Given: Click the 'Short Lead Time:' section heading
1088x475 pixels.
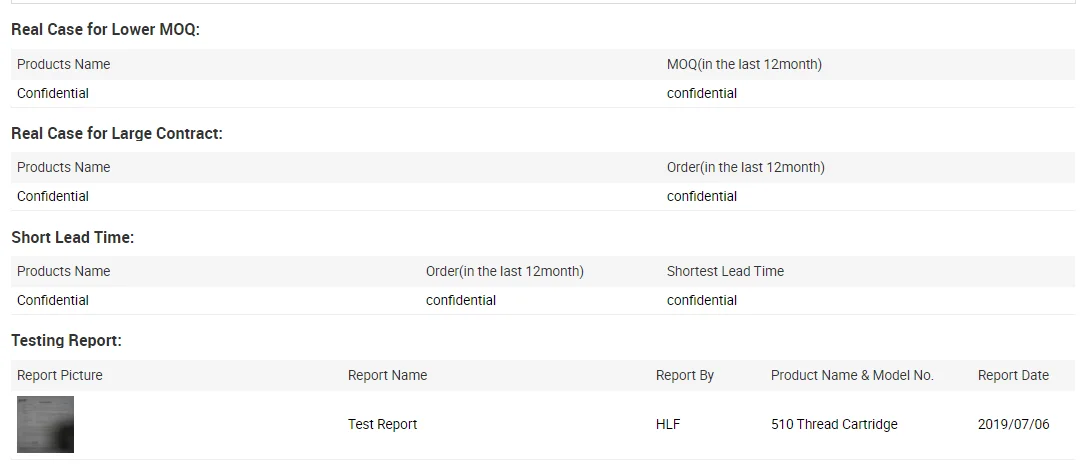Looking at the screenshot, I should coord(72,238).
